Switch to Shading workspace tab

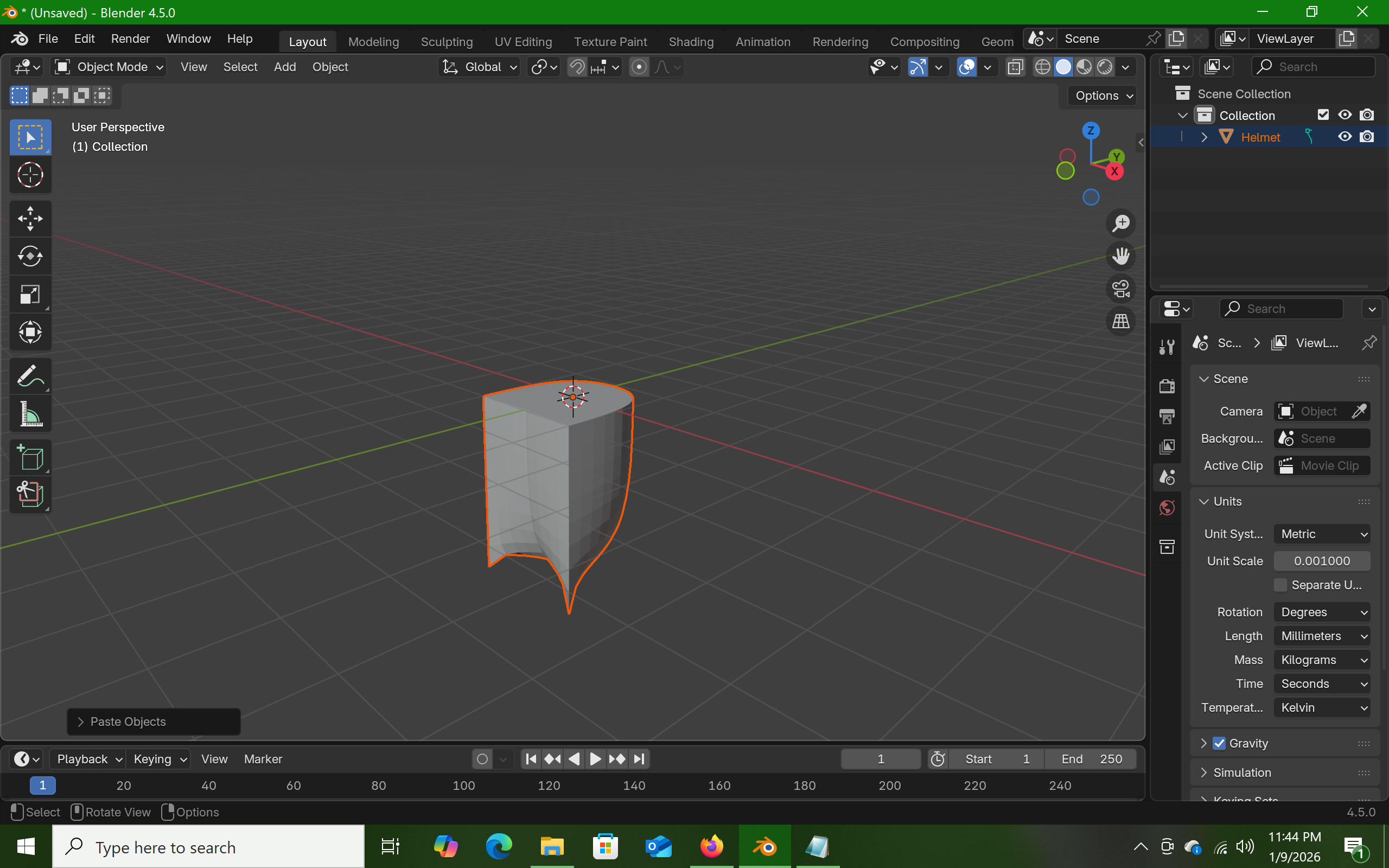pos(691,42)
